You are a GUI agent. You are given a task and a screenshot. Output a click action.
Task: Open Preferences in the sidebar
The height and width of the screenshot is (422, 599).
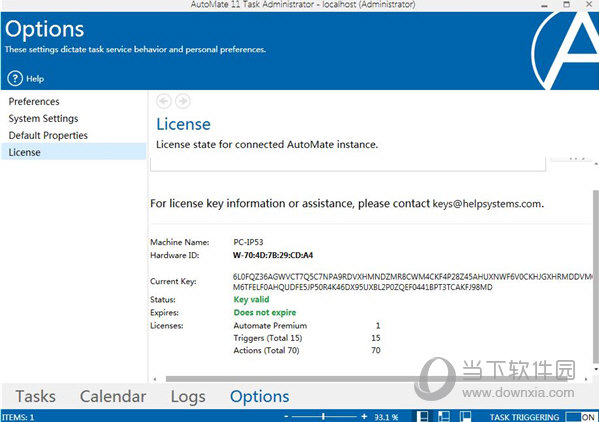[x=34, y=102]
